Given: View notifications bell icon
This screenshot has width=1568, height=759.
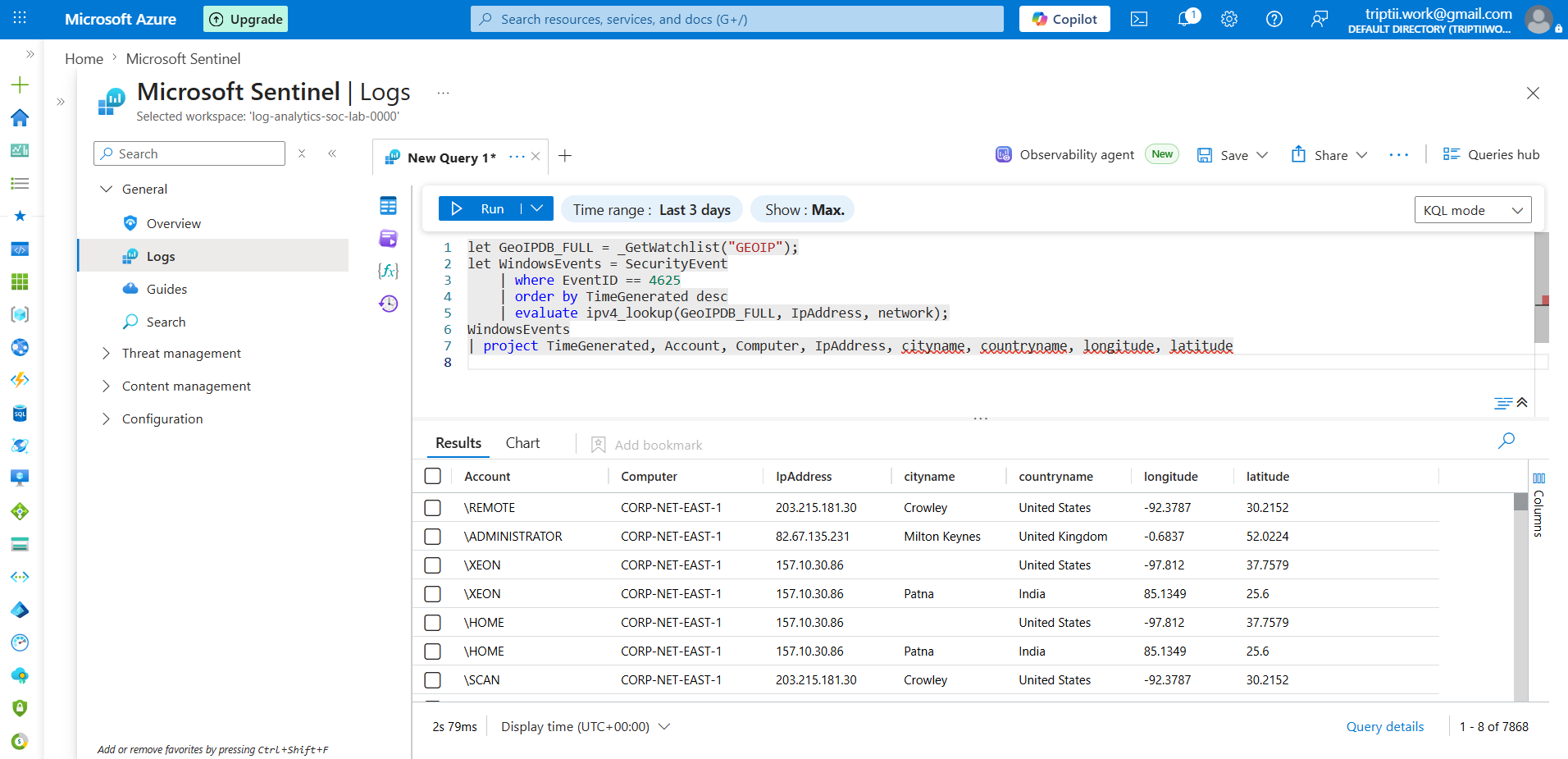Looking at the screenshot, I should coord(1187,18).
